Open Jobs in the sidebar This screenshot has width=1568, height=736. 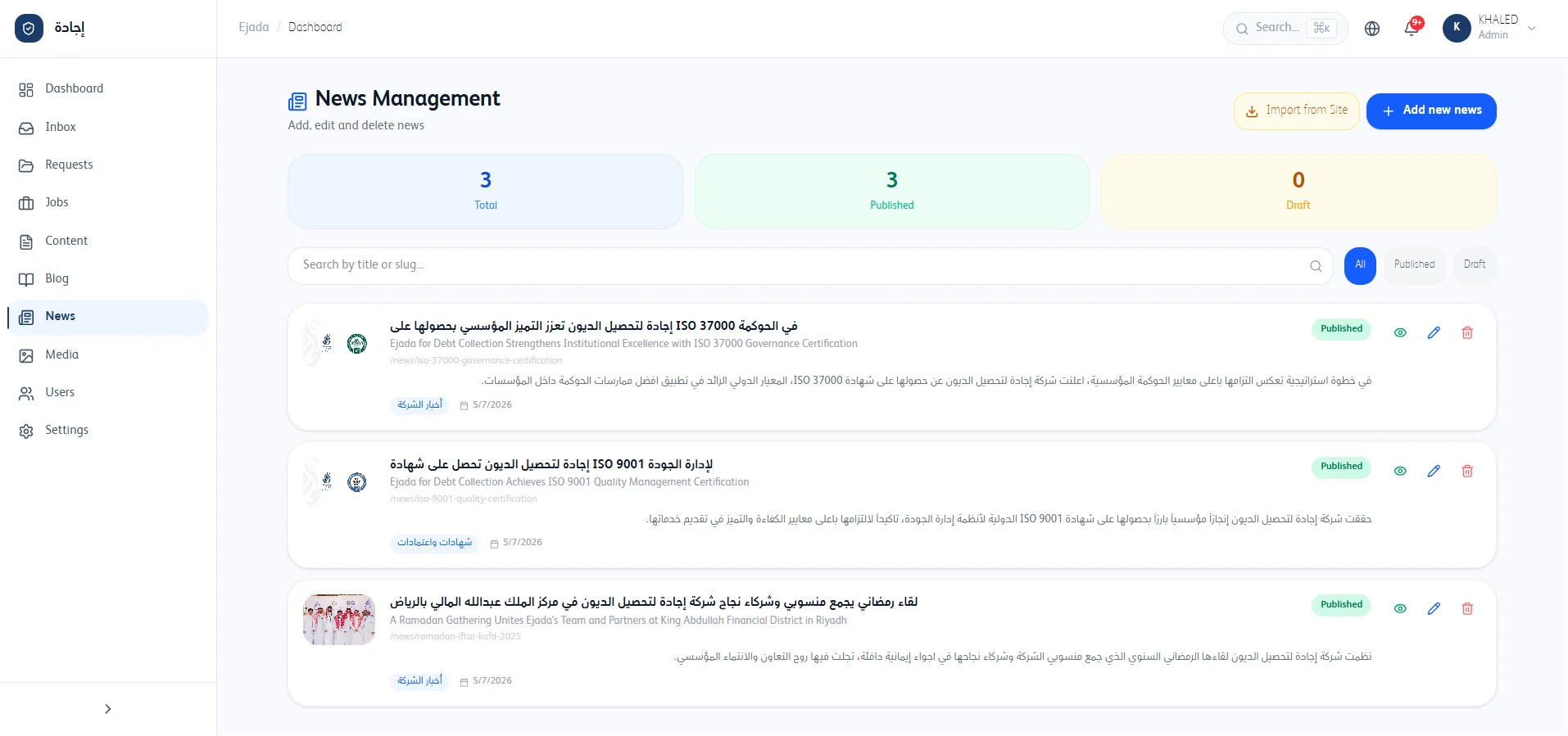point(107,202)
